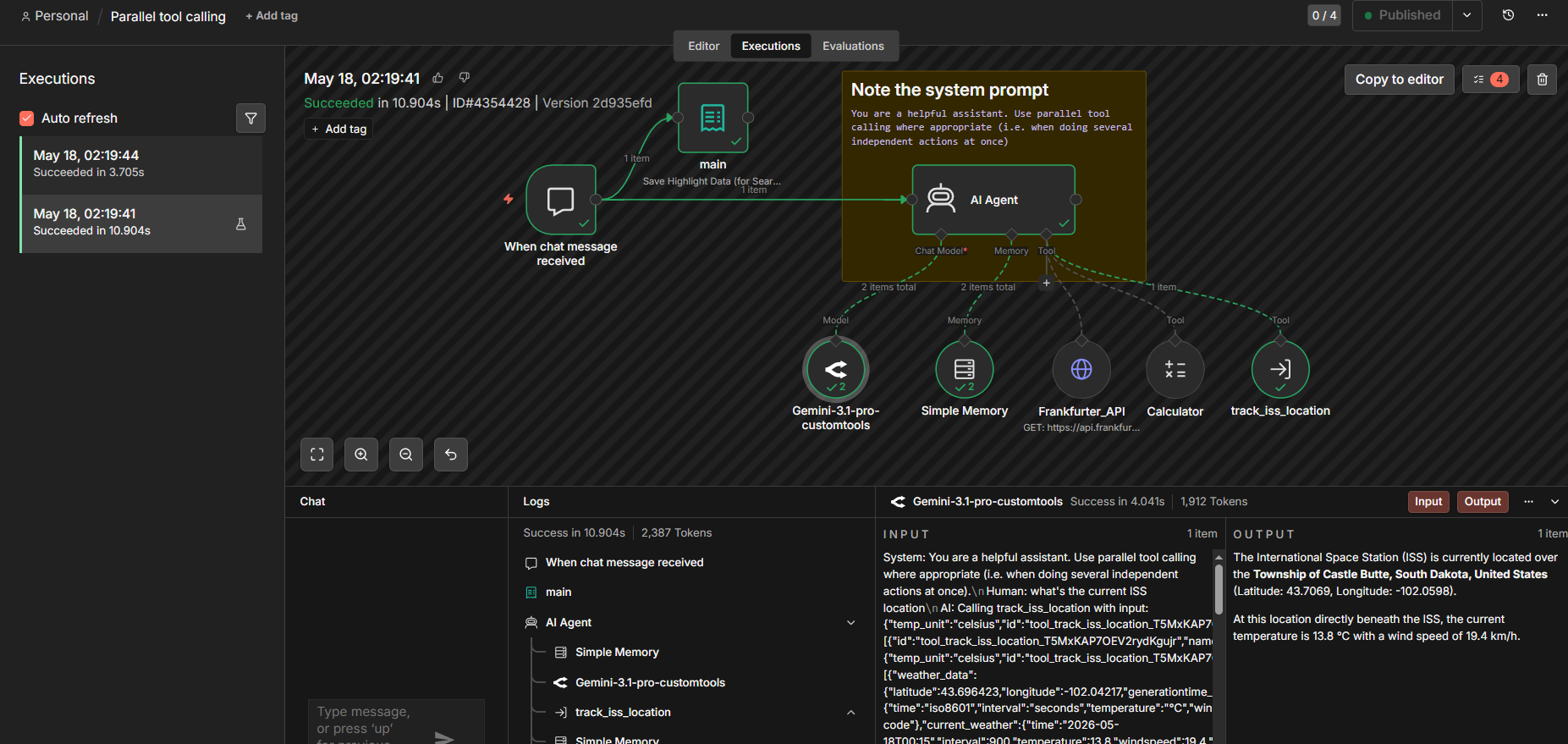Click the flask icon on 02:19:41 execution
The image size is (1568, 744).
point(241,224)
